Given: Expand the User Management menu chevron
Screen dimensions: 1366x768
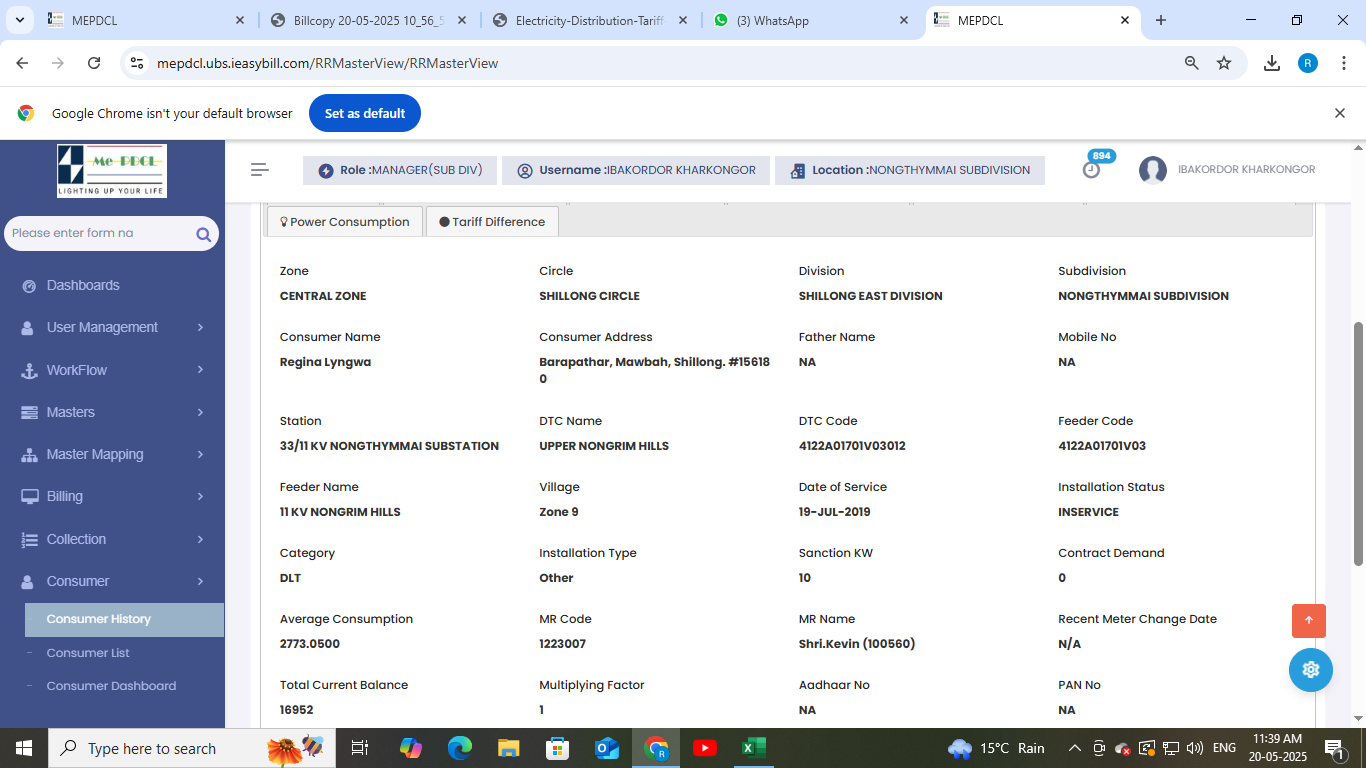Looking at the screenshot, I should point(200,328).
